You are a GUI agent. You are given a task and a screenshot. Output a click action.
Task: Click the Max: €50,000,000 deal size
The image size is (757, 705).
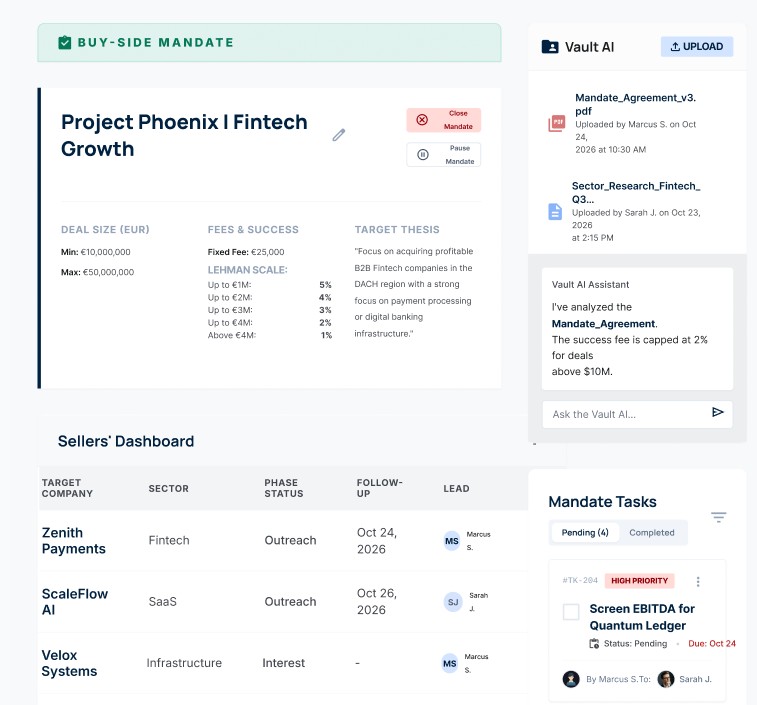pos(98,272)
